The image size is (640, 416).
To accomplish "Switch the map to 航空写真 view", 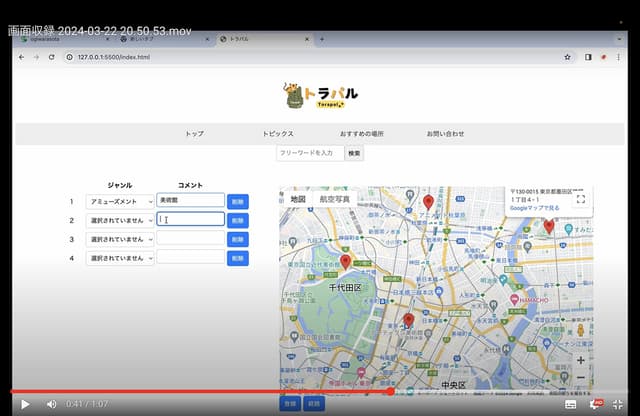I will (335, 199).
